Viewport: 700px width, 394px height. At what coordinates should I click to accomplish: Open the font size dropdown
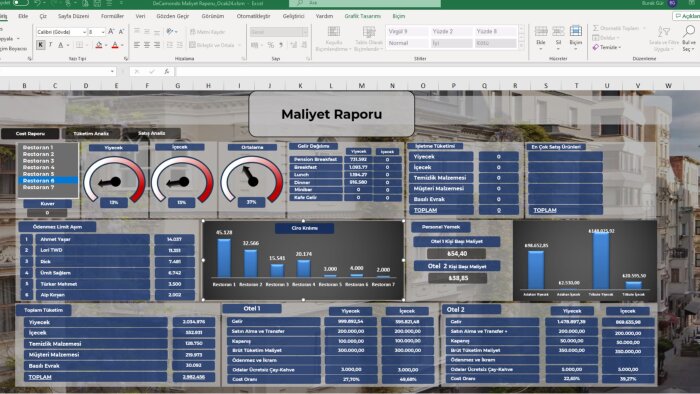click(96, 32)
